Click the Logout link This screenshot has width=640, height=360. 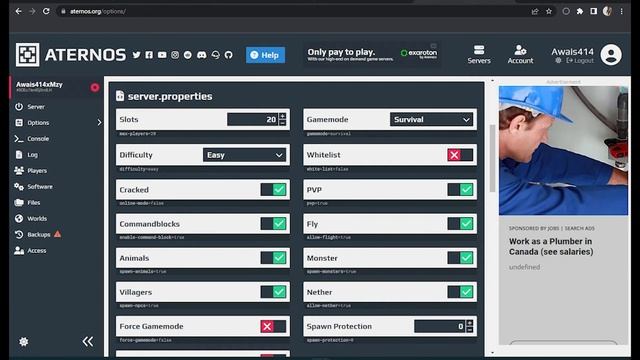pos(580,60)
